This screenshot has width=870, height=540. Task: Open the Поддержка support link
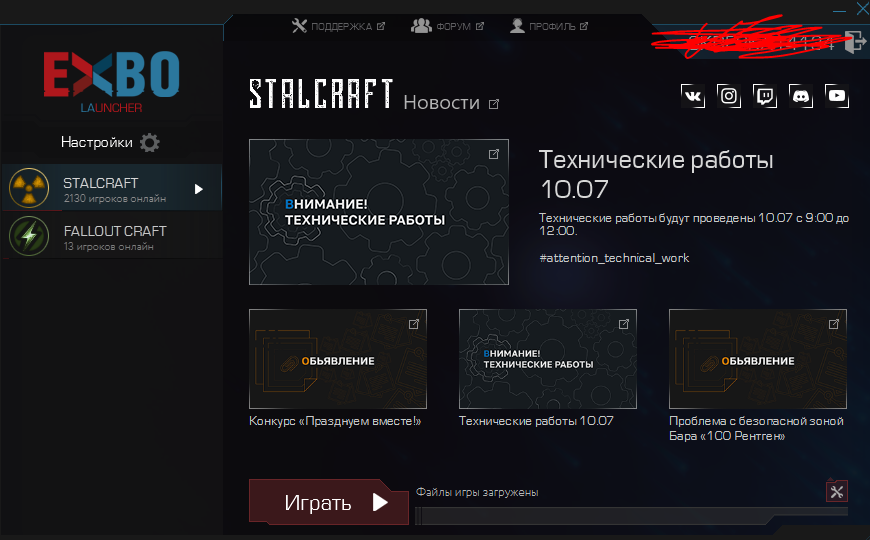[341, 26]
